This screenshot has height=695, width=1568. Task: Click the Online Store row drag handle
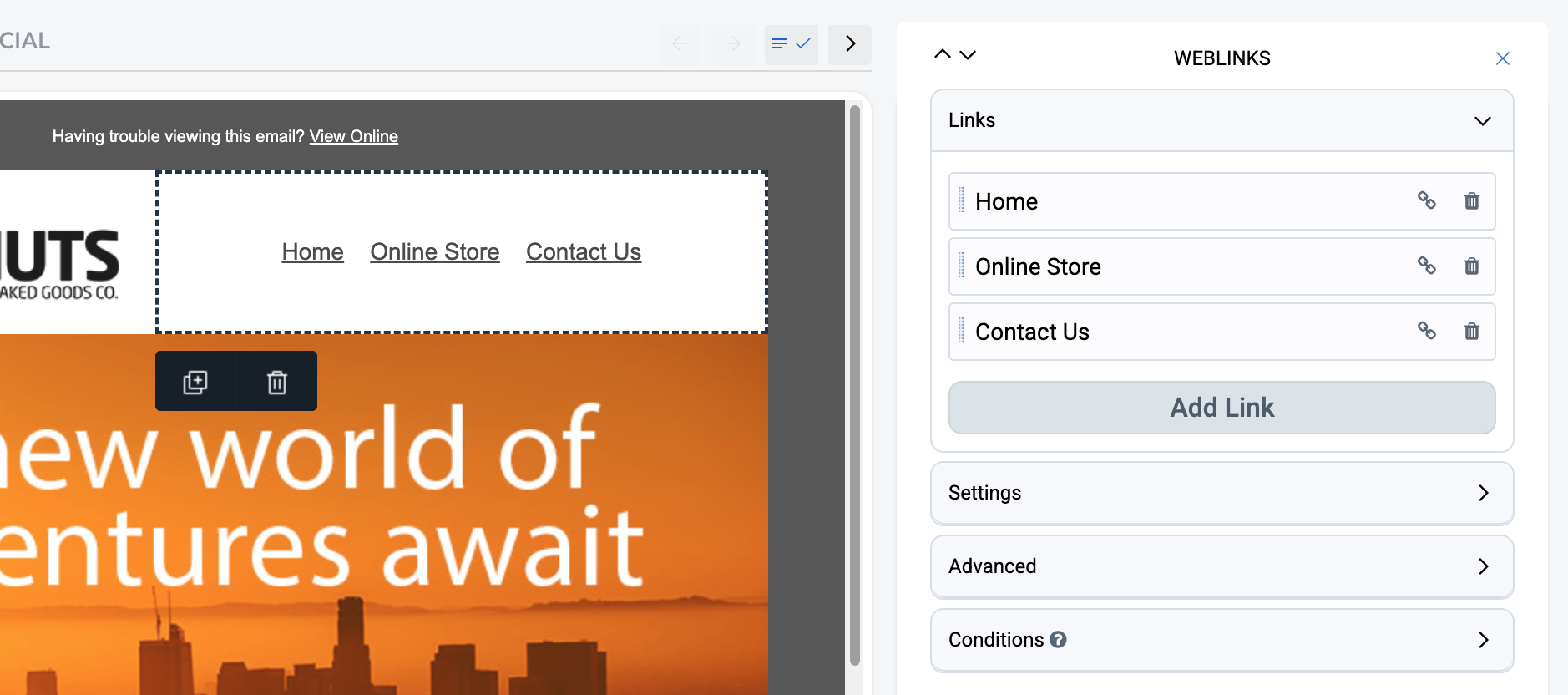coord(961,266)
